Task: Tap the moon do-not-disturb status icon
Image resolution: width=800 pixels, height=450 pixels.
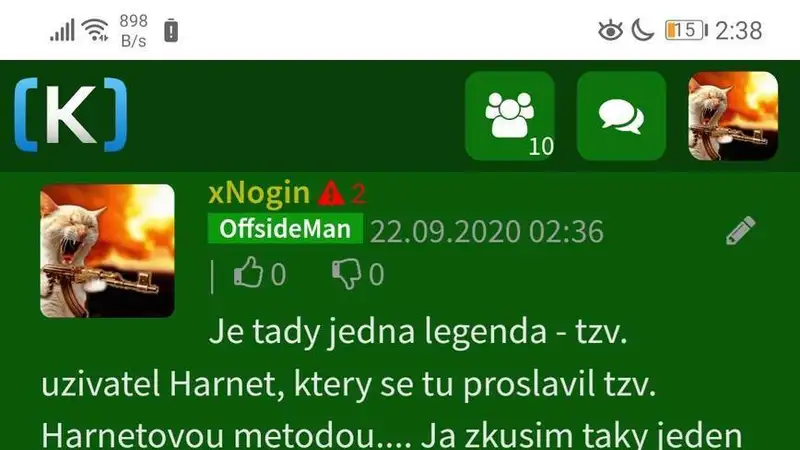Action: tap(642, 30)
